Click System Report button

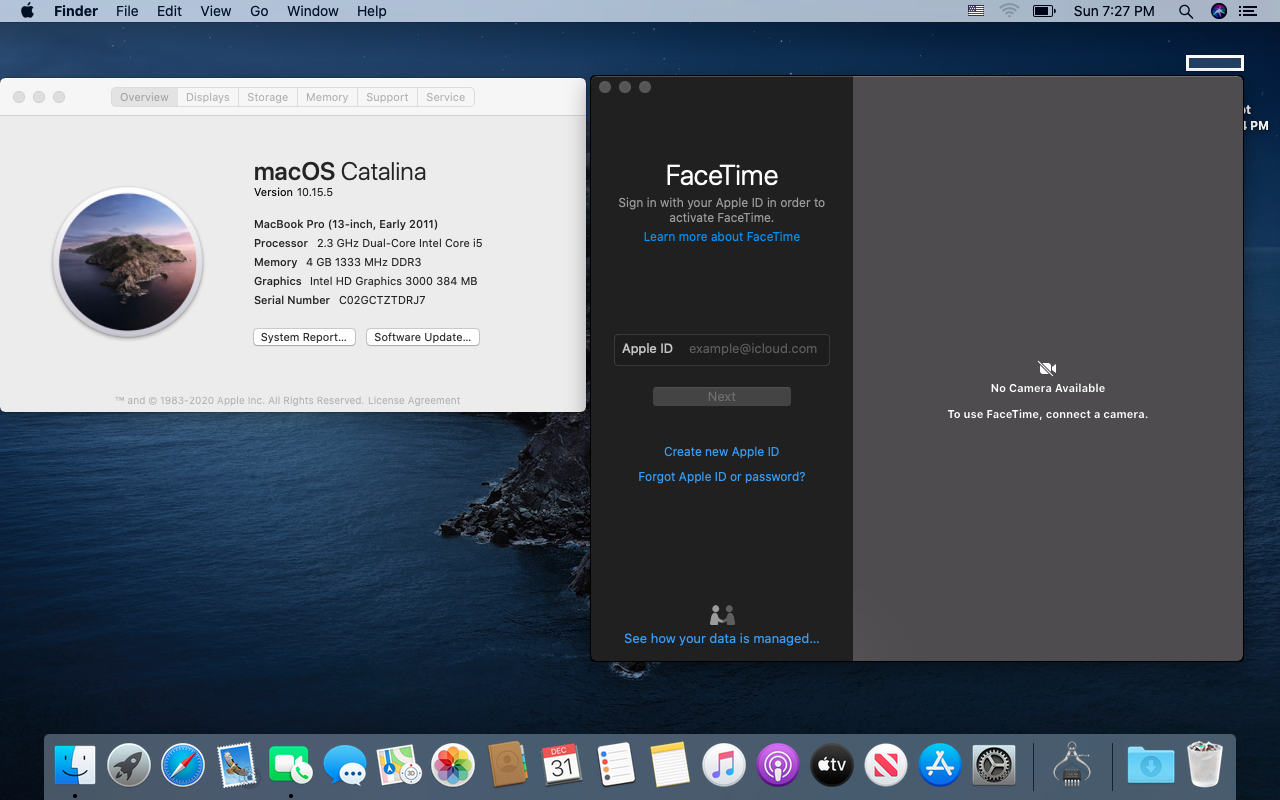[x=304, y=337]
